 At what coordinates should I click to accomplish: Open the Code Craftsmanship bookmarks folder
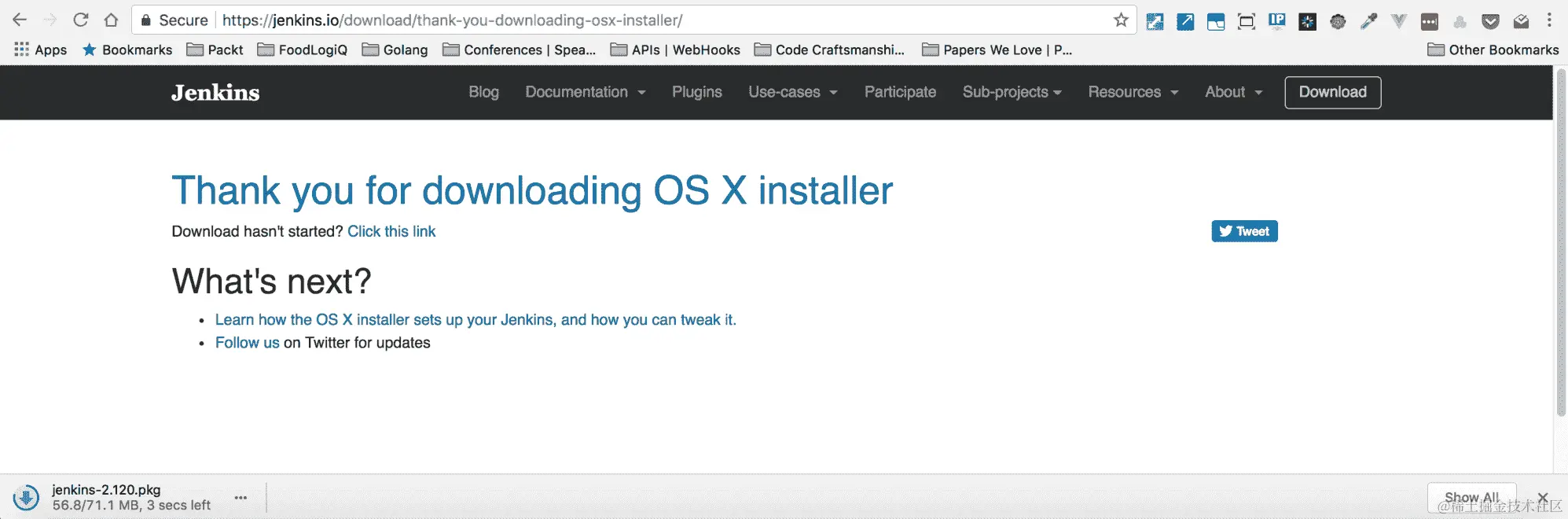click(x=829, y=50)
